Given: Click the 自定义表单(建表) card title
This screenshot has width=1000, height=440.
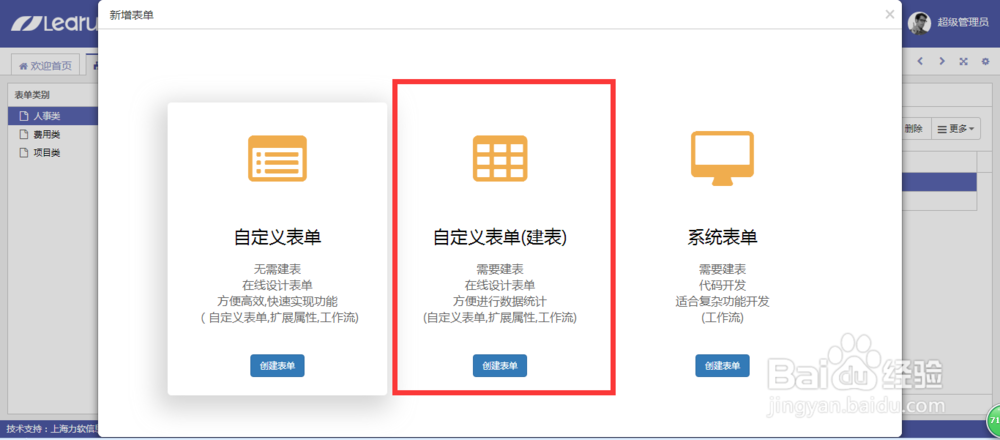Looking at the screenshot, I should point(499,237).
